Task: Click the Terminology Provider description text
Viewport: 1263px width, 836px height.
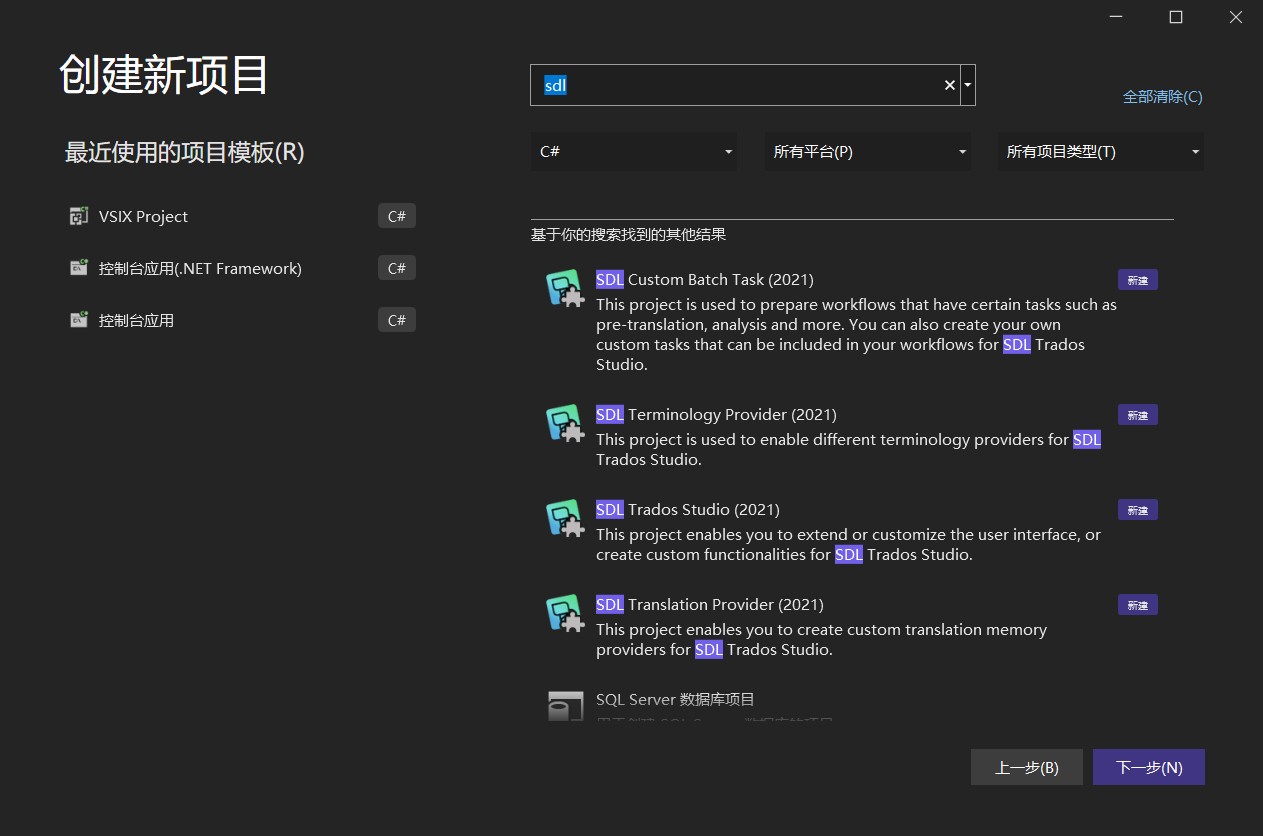Action: pos(848,450)
